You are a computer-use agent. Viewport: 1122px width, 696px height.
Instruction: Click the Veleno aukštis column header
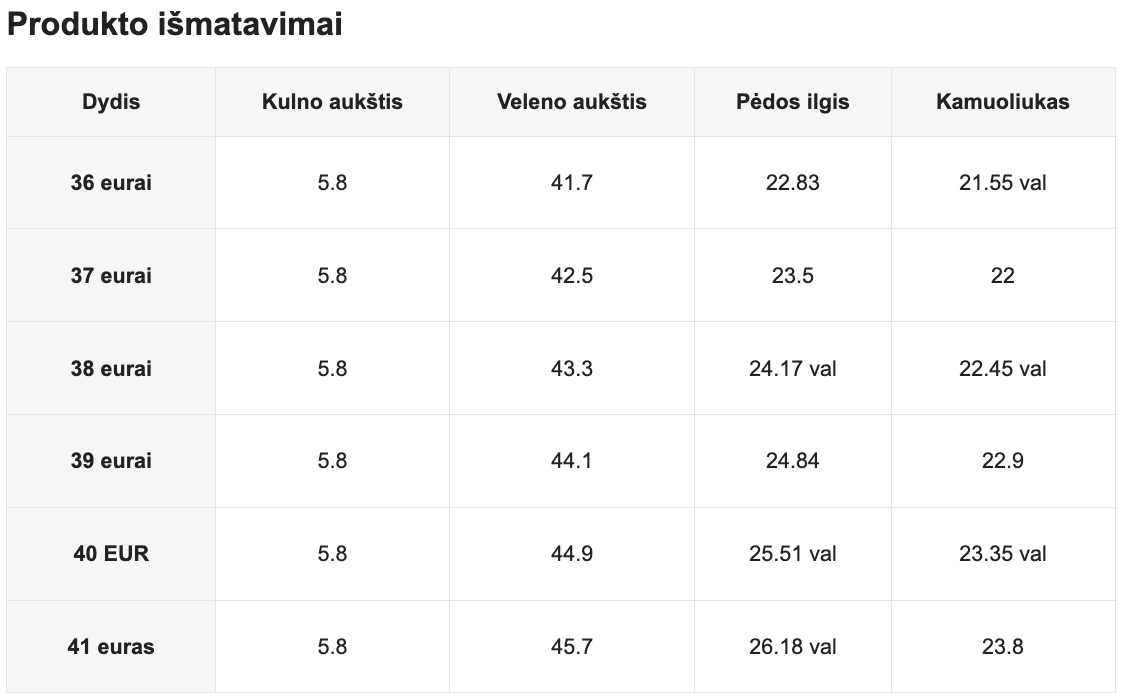572,102
